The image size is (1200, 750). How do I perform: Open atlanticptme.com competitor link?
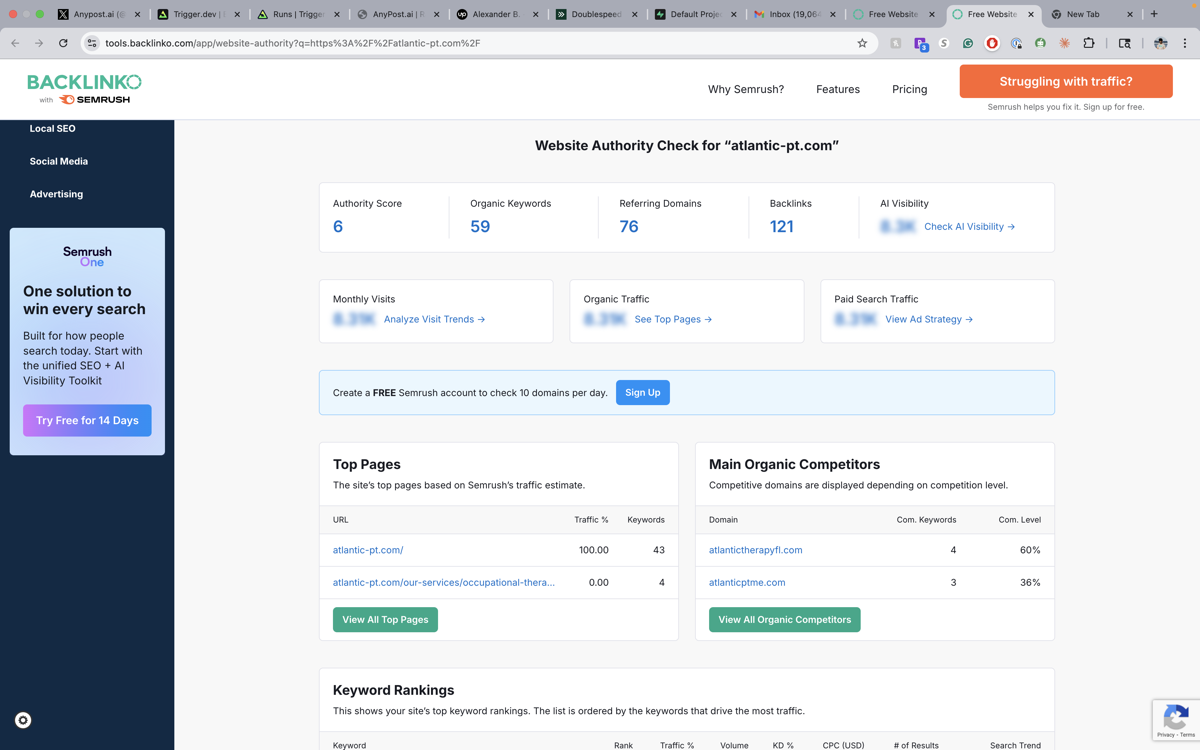[747, 582]
